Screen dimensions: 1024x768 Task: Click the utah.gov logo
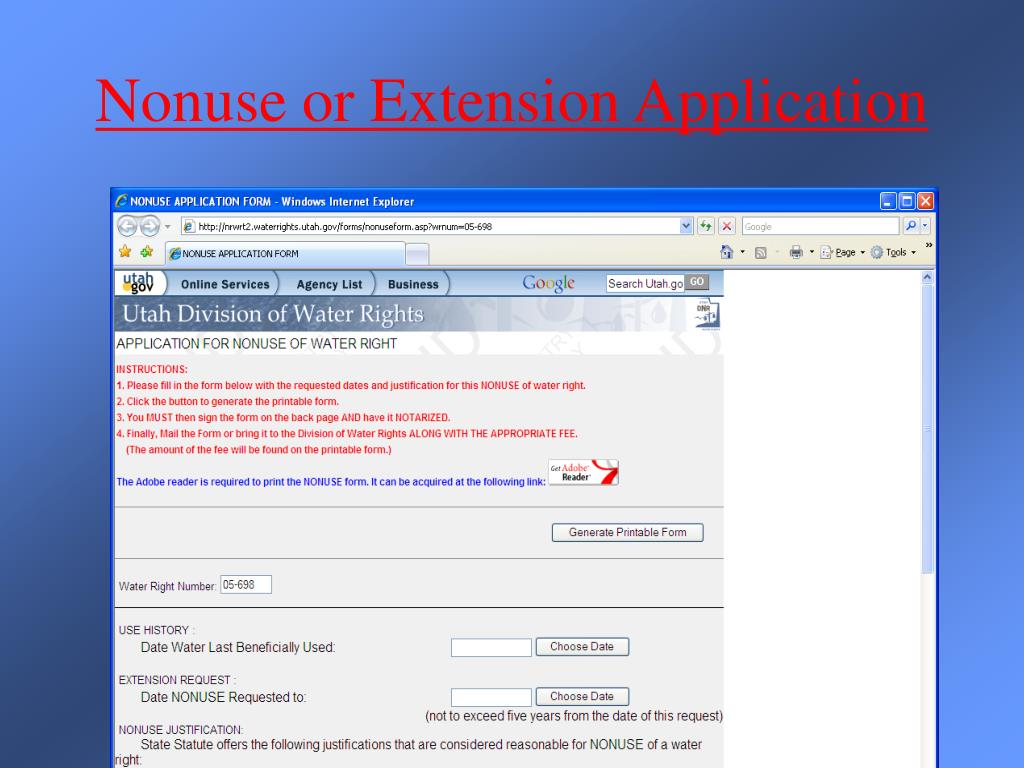point(138,283)
